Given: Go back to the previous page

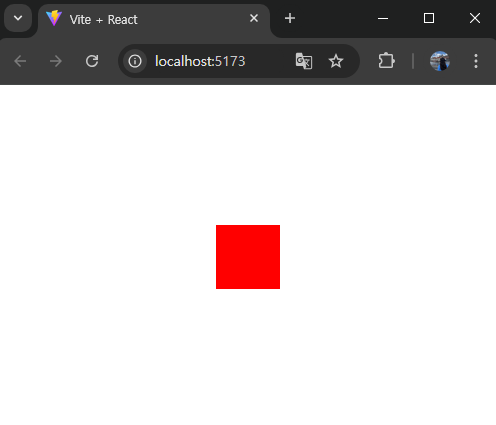Looking at the screenshot, I should (20, 61).
